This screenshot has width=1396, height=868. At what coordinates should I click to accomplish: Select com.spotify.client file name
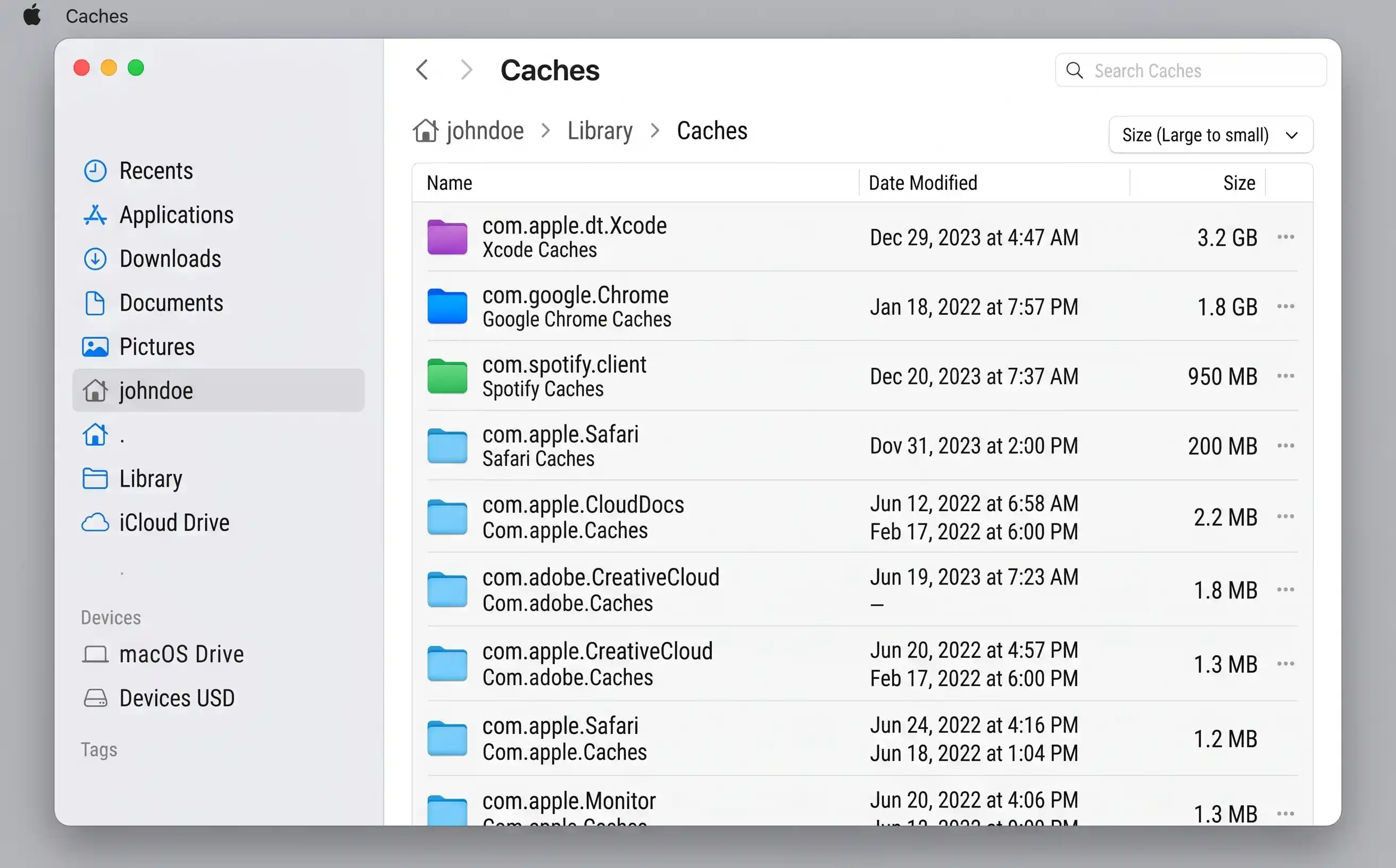[x=564, y=365]
